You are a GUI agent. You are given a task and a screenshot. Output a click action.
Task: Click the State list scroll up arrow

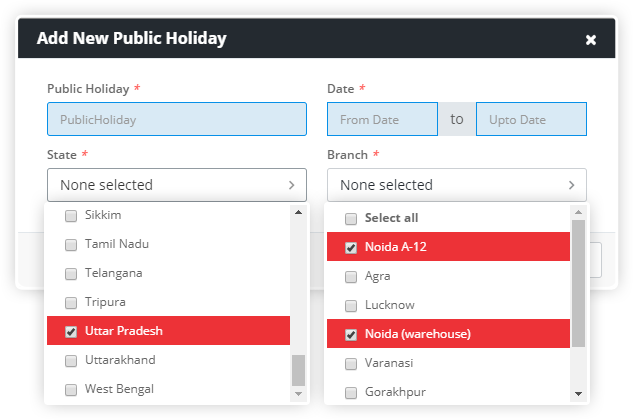point(298,212)
